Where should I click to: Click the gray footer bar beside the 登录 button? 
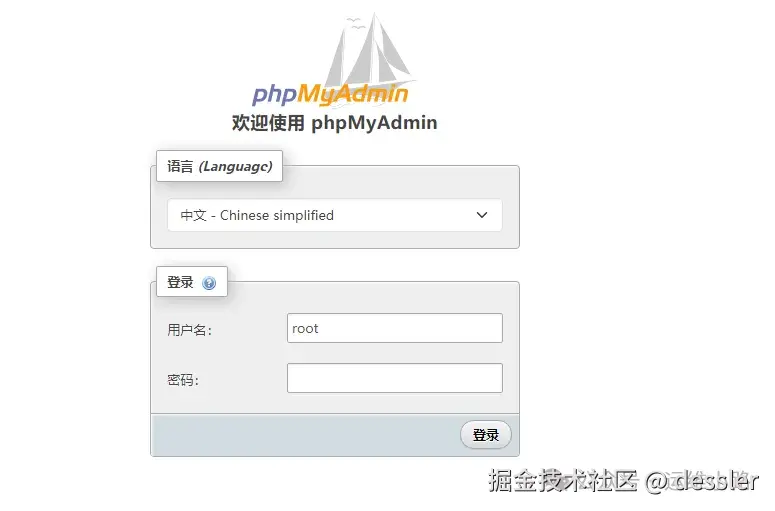(305, 435)
